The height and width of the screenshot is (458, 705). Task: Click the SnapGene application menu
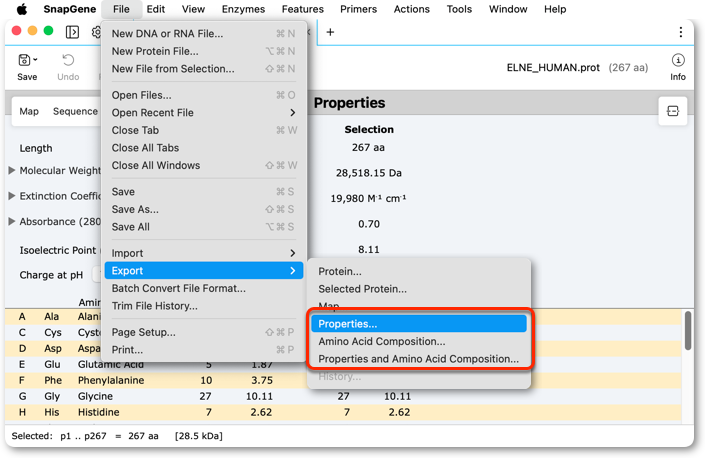point(70,9)
